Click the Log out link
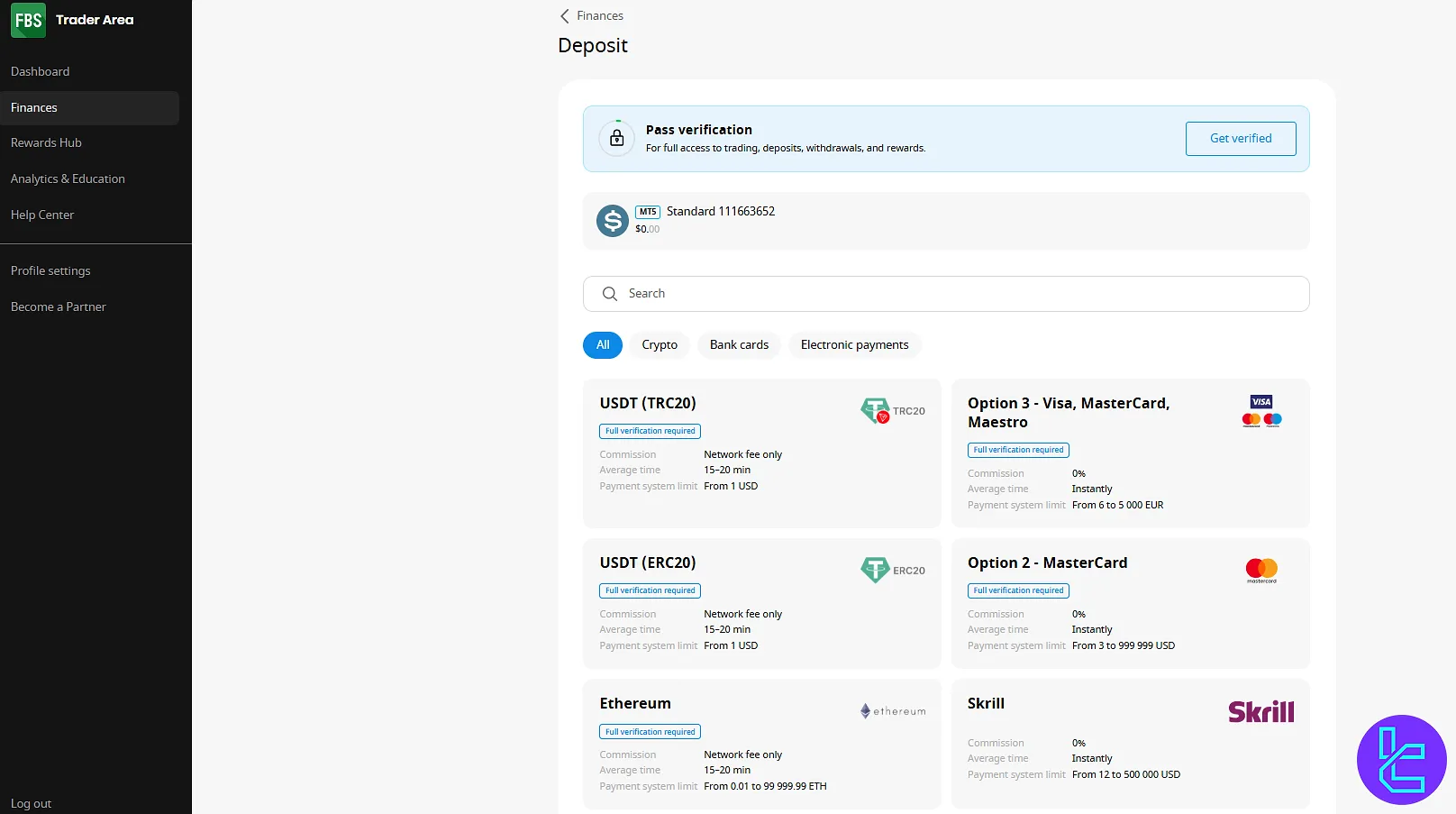Image resolution: width=1456 pixels, height=814 pixels. click(x=32, y=803)
